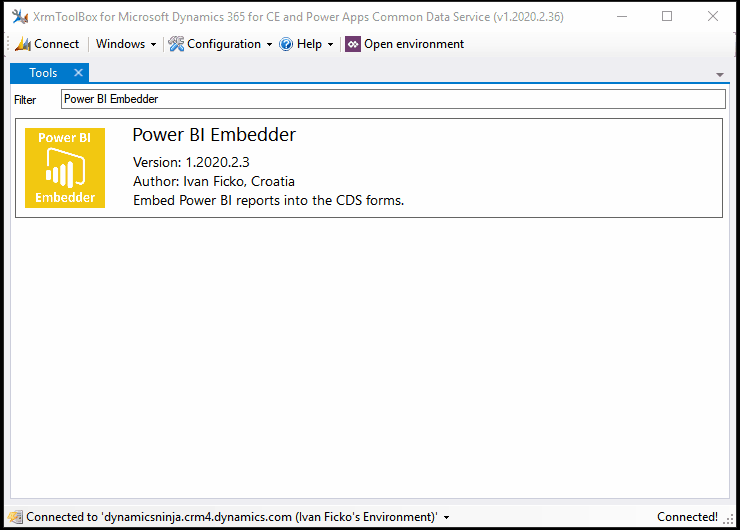Click the Embed Power BI reports description
Screen dimensions: 740x530
click(x=269, y=201)
